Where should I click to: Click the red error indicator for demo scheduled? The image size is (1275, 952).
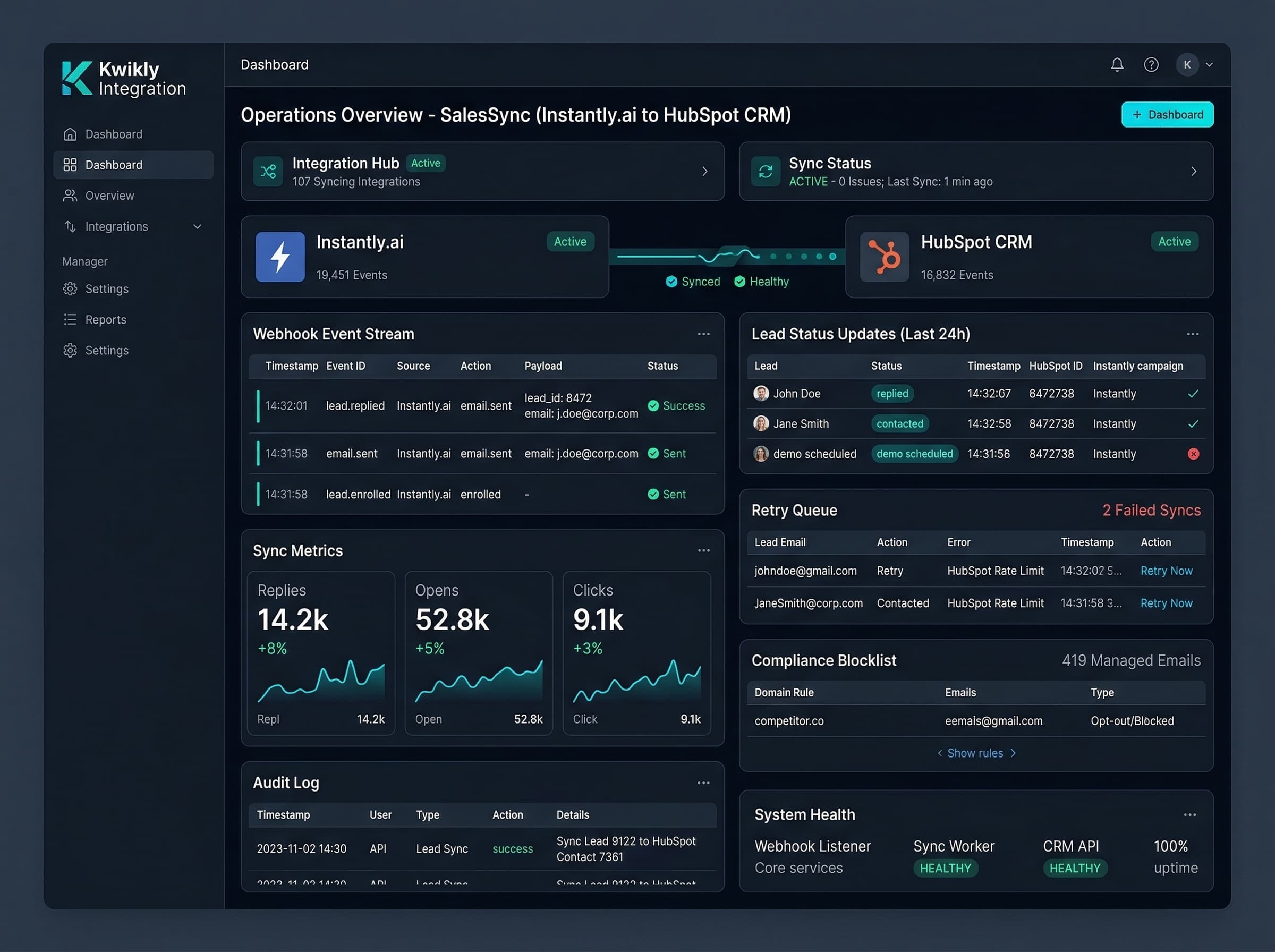pyautogui.click(x=1193, y=454)
